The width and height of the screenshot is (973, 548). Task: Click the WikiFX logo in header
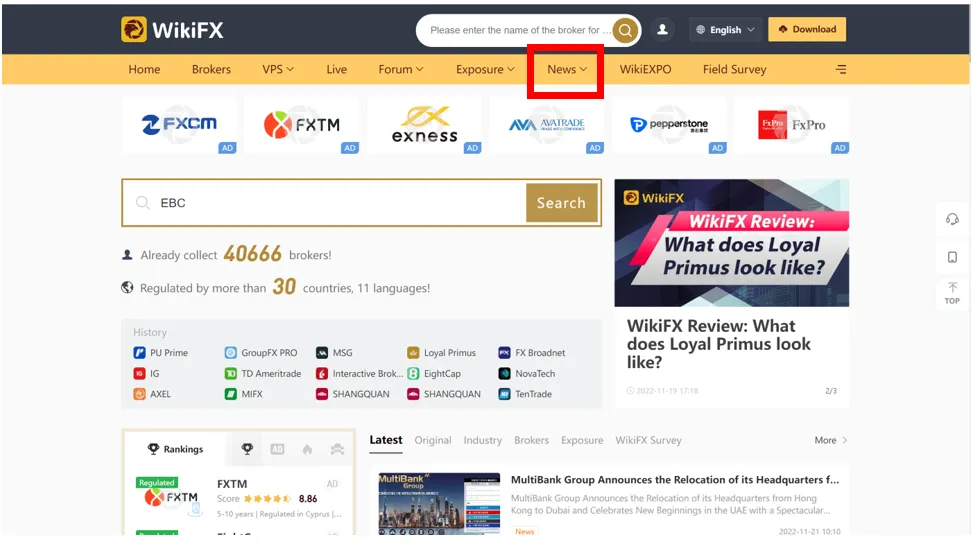[173, 30]
